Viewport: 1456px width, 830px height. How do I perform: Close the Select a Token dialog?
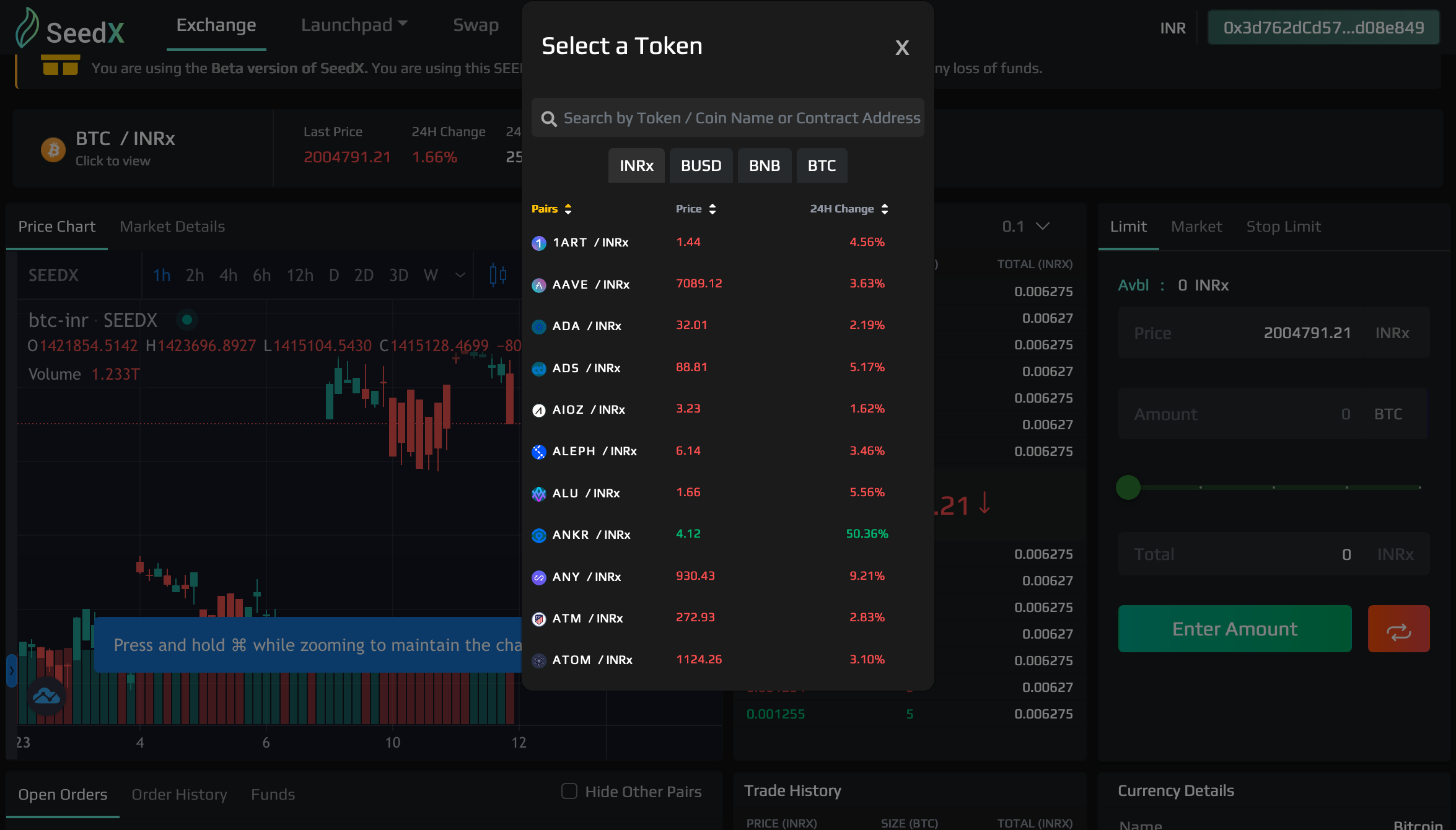tap(901, 48)
